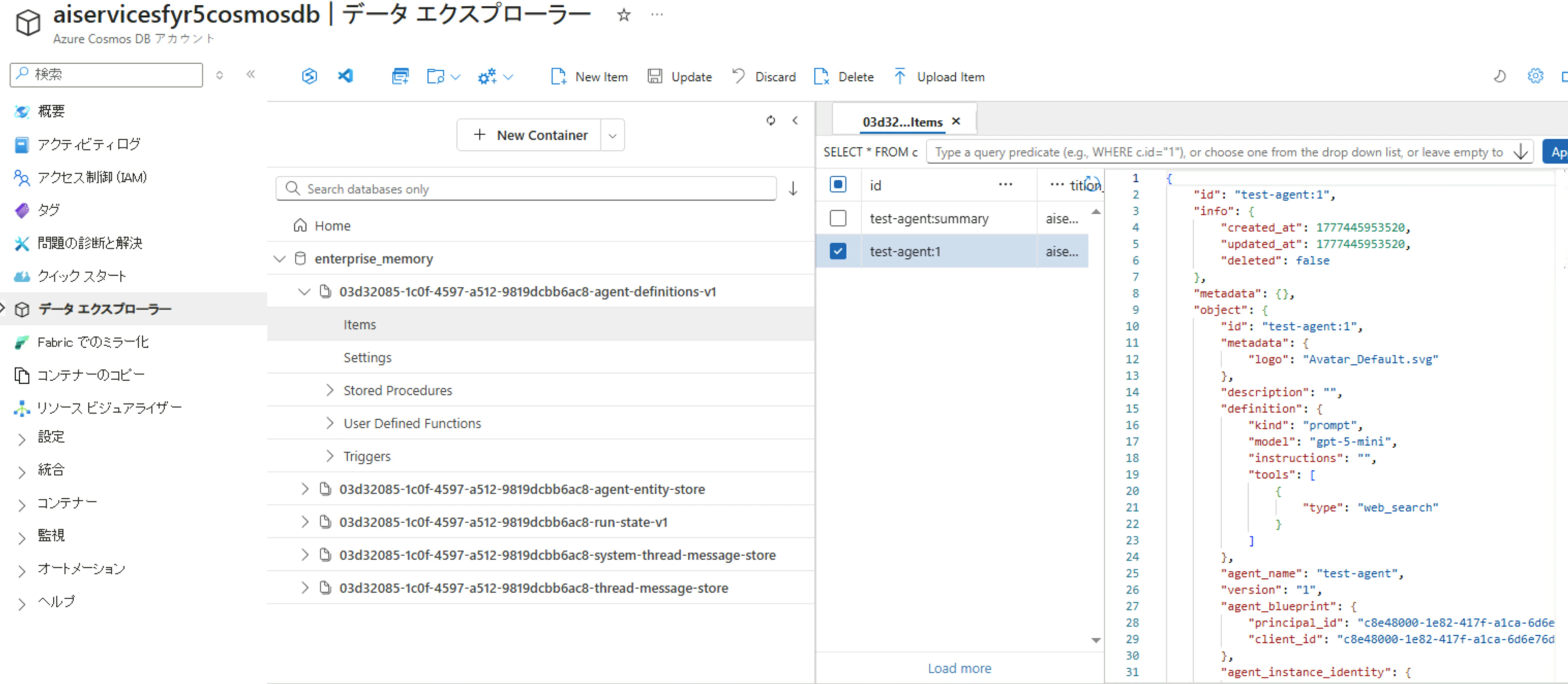Click into the query predicate input
Viewport: 1568px width, 684px height.
pyautogui.click(x=1220, y=151)
